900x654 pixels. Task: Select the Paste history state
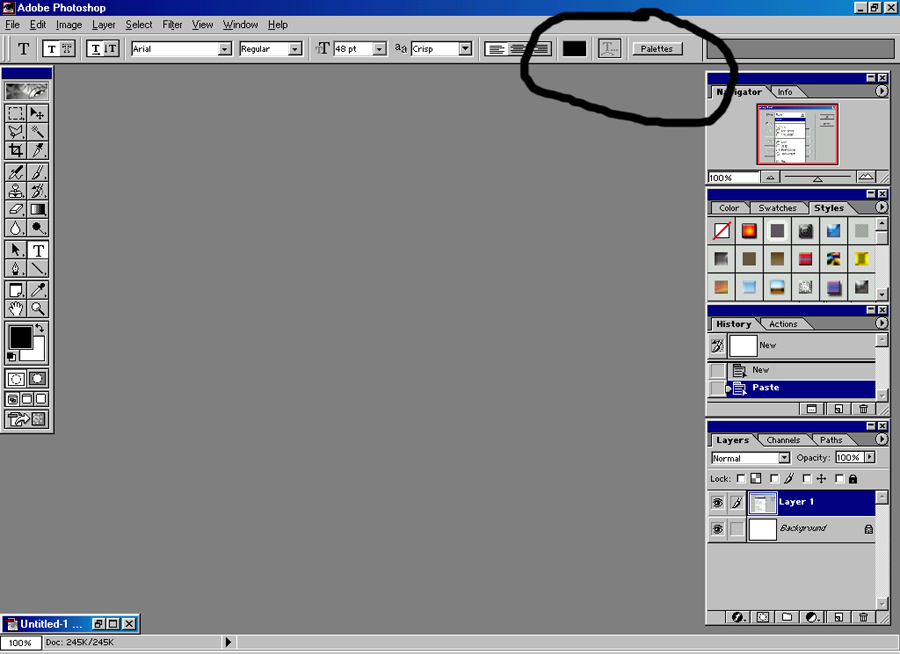pos(765,388)
